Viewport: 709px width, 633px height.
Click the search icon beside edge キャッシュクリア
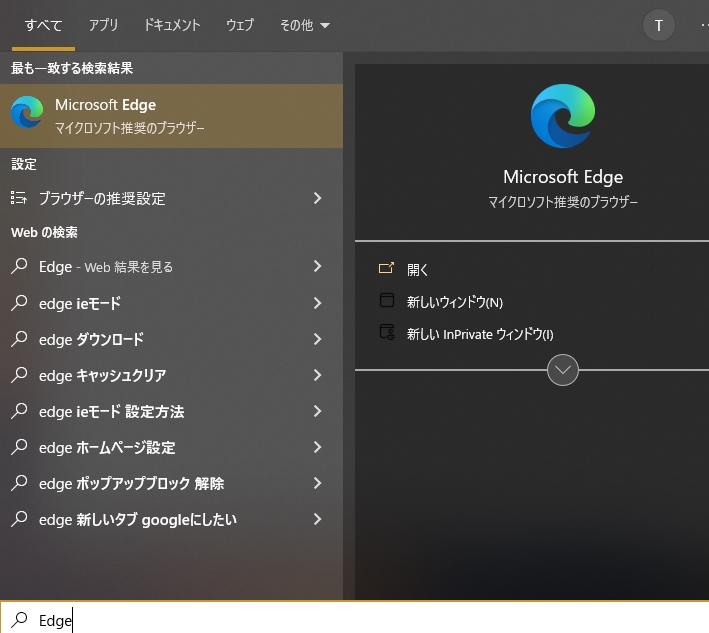(x=19, y=375)
